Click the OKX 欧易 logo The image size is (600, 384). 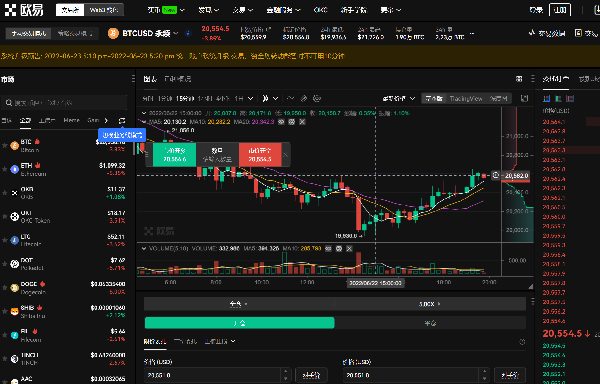coord(24,10)
